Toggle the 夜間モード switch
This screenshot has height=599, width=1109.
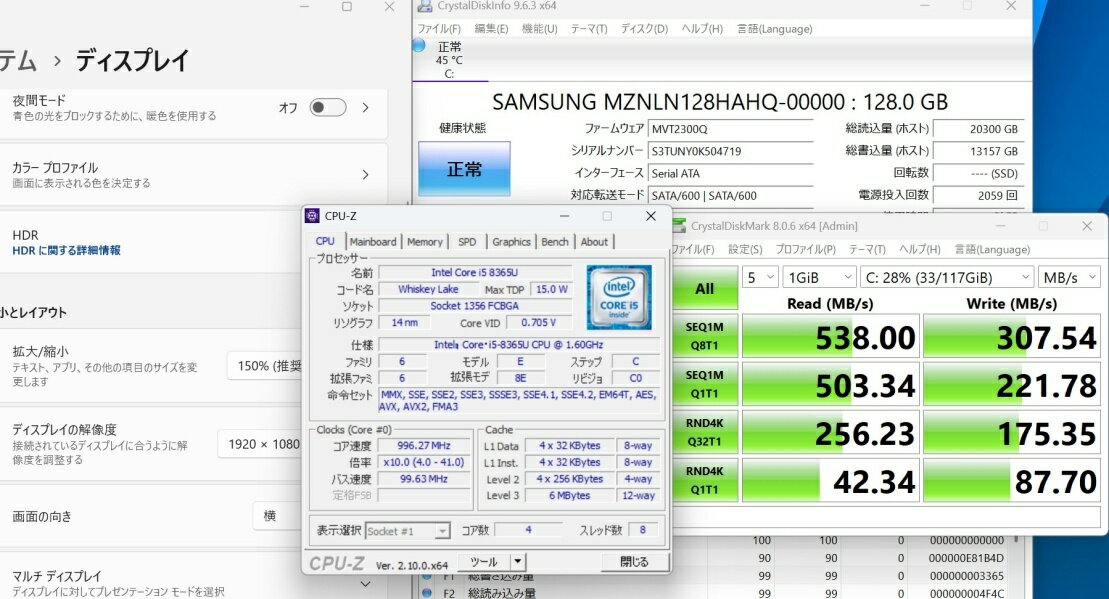pos(327,108)
